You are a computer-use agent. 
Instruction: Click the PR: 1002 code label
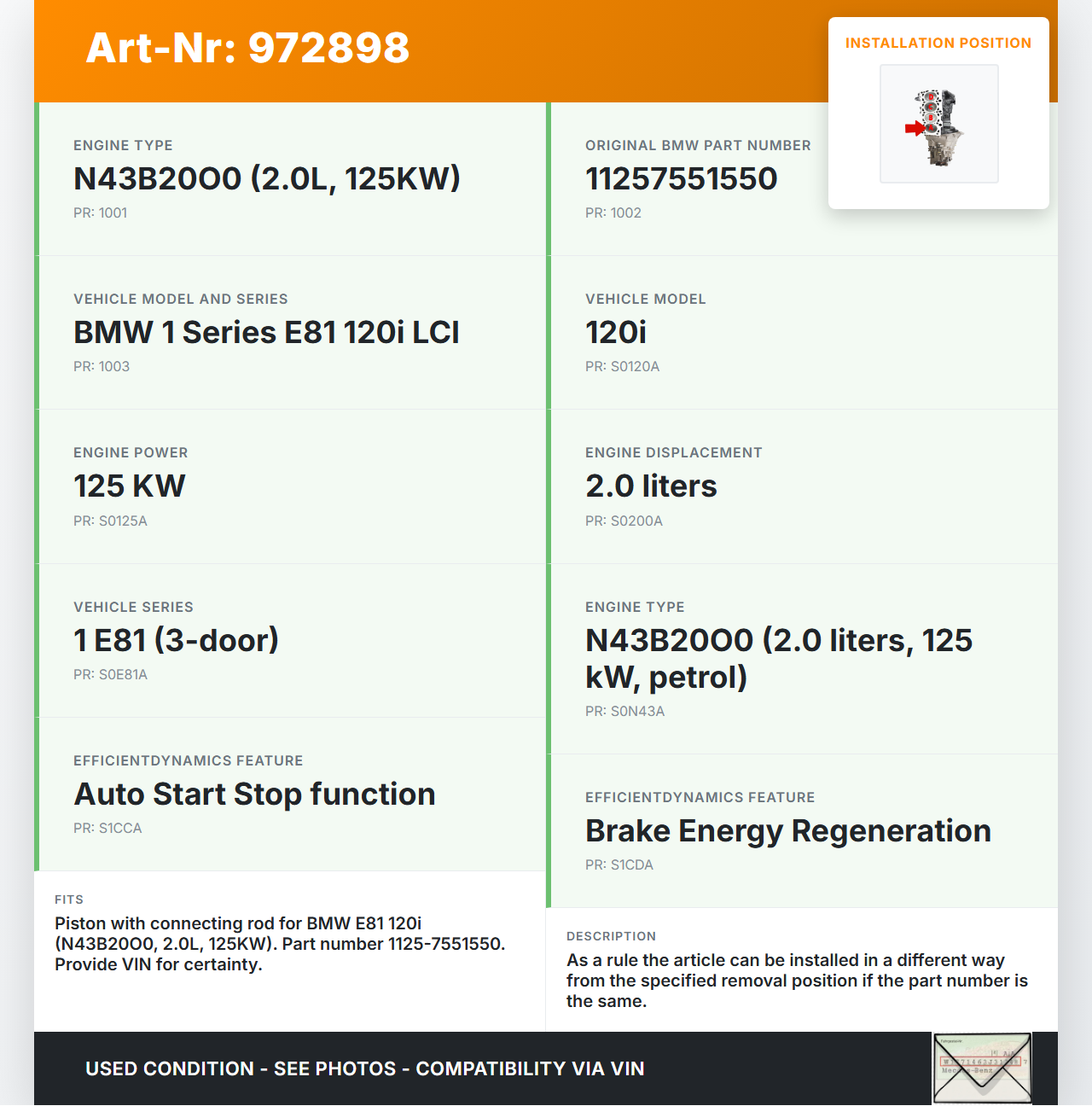point(613,213)
